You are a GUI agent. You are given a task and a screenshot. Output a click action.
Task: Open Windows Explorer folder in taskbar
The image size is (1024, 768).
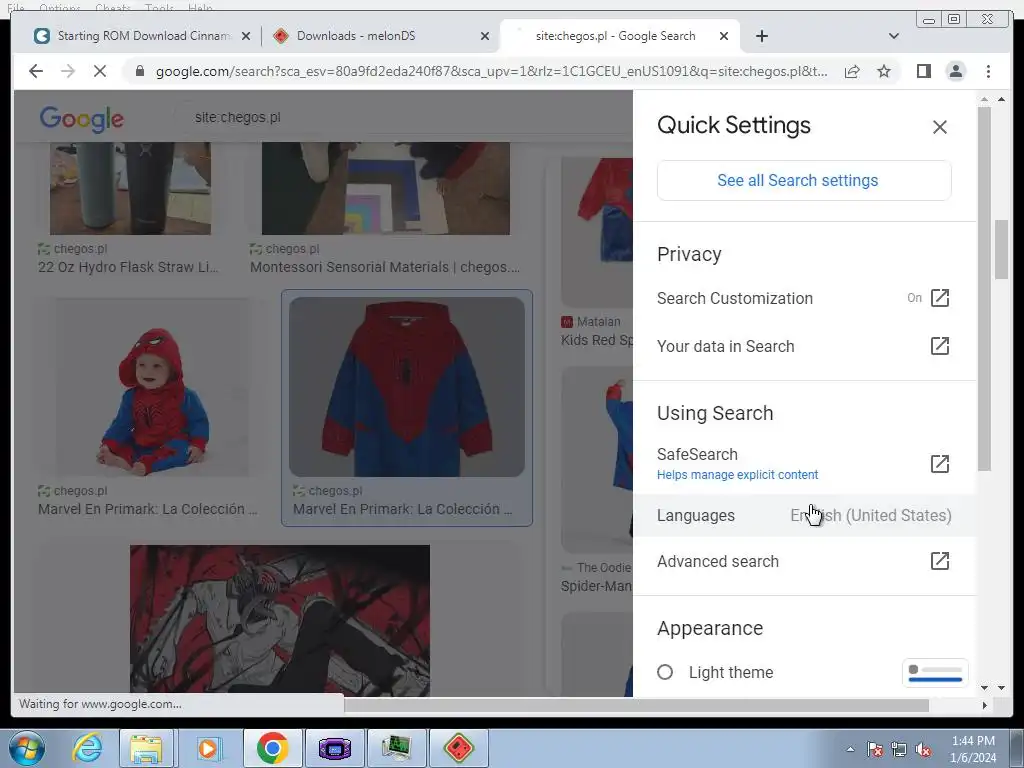146,748
